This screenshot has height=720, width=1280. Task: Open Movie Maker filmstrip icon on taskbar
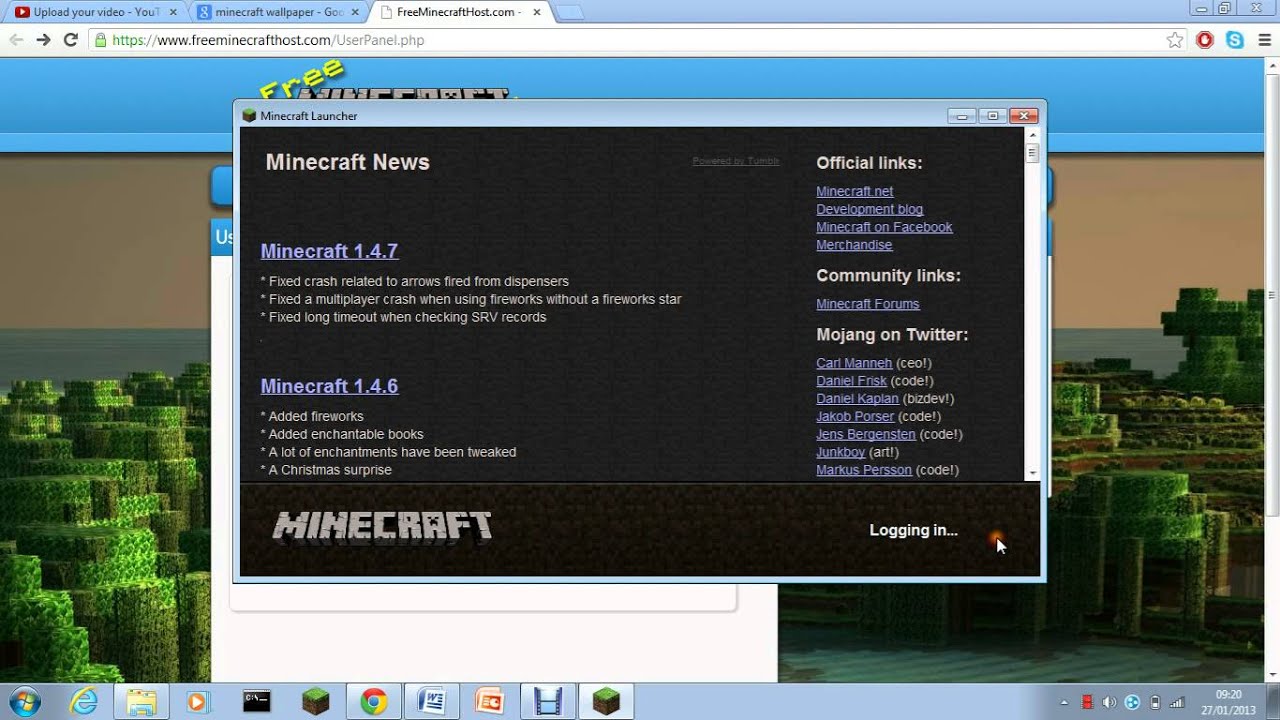(x=548, y=702)
